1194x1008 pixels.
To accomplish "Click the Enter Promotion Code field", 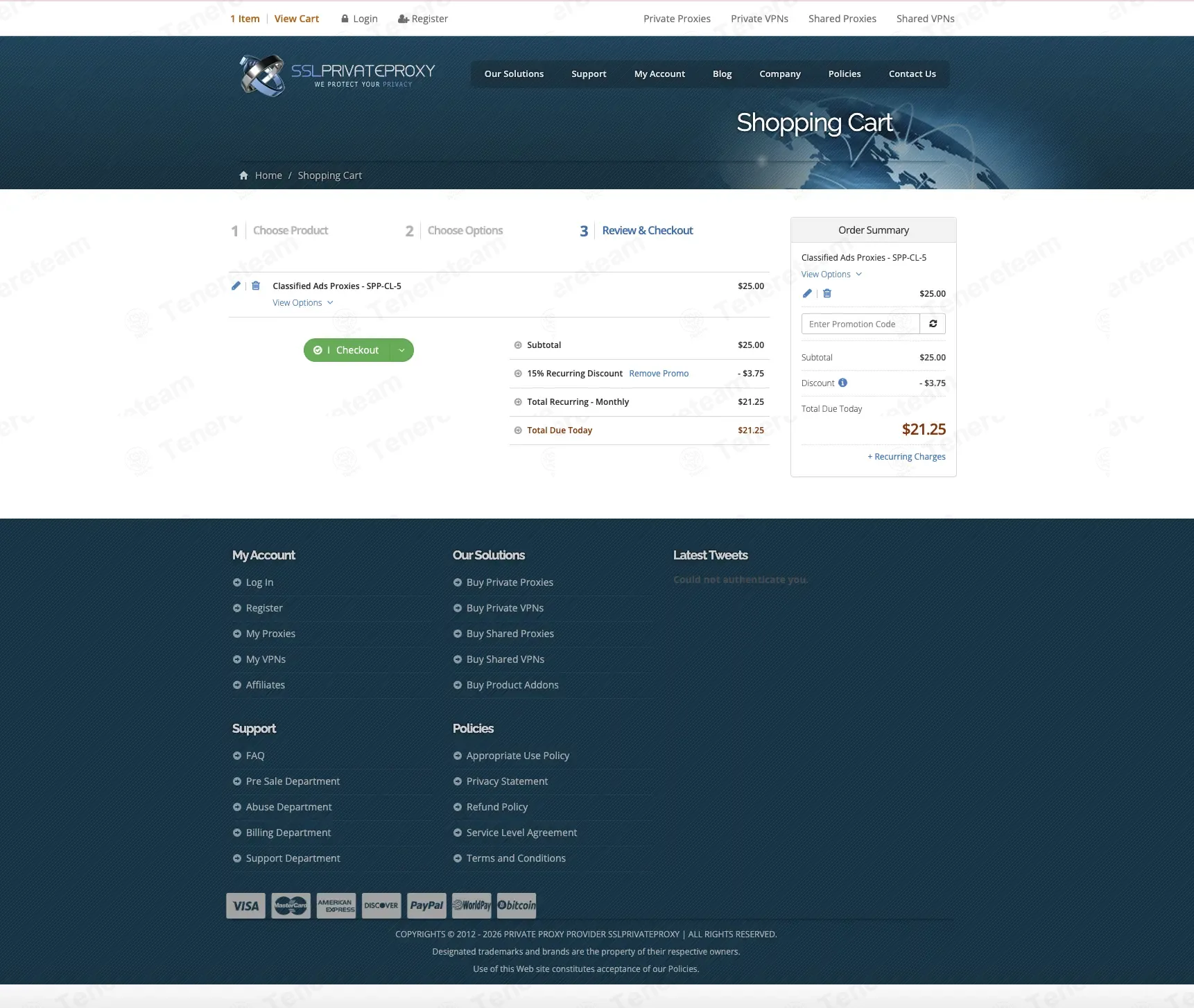I will pos(860,324).
